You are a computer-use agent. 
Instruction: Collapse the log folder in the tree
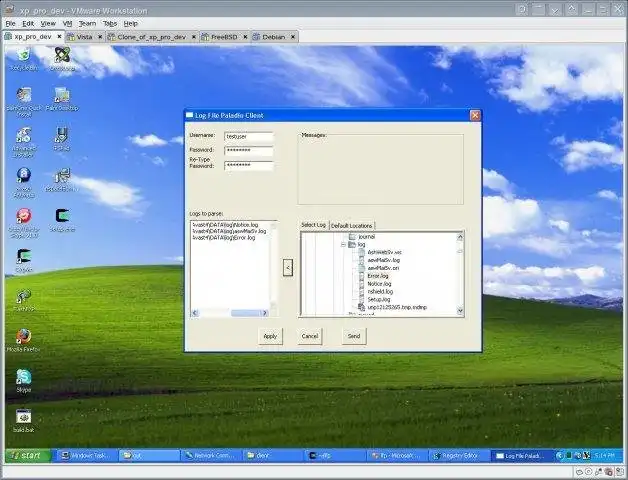pos(343,244)
